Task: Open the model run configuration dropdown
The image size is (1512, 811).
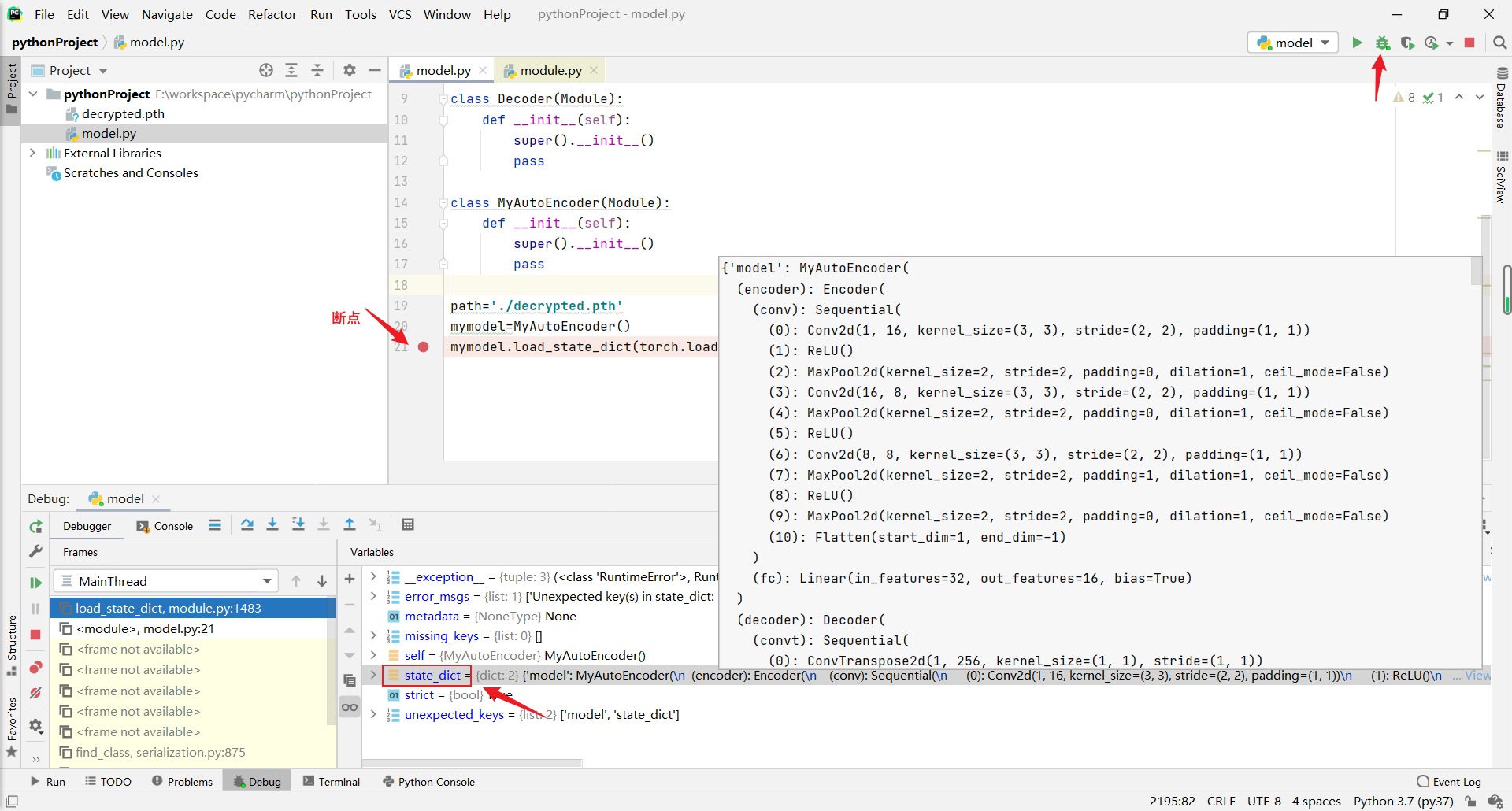Action: click(x=1293, y=43)
